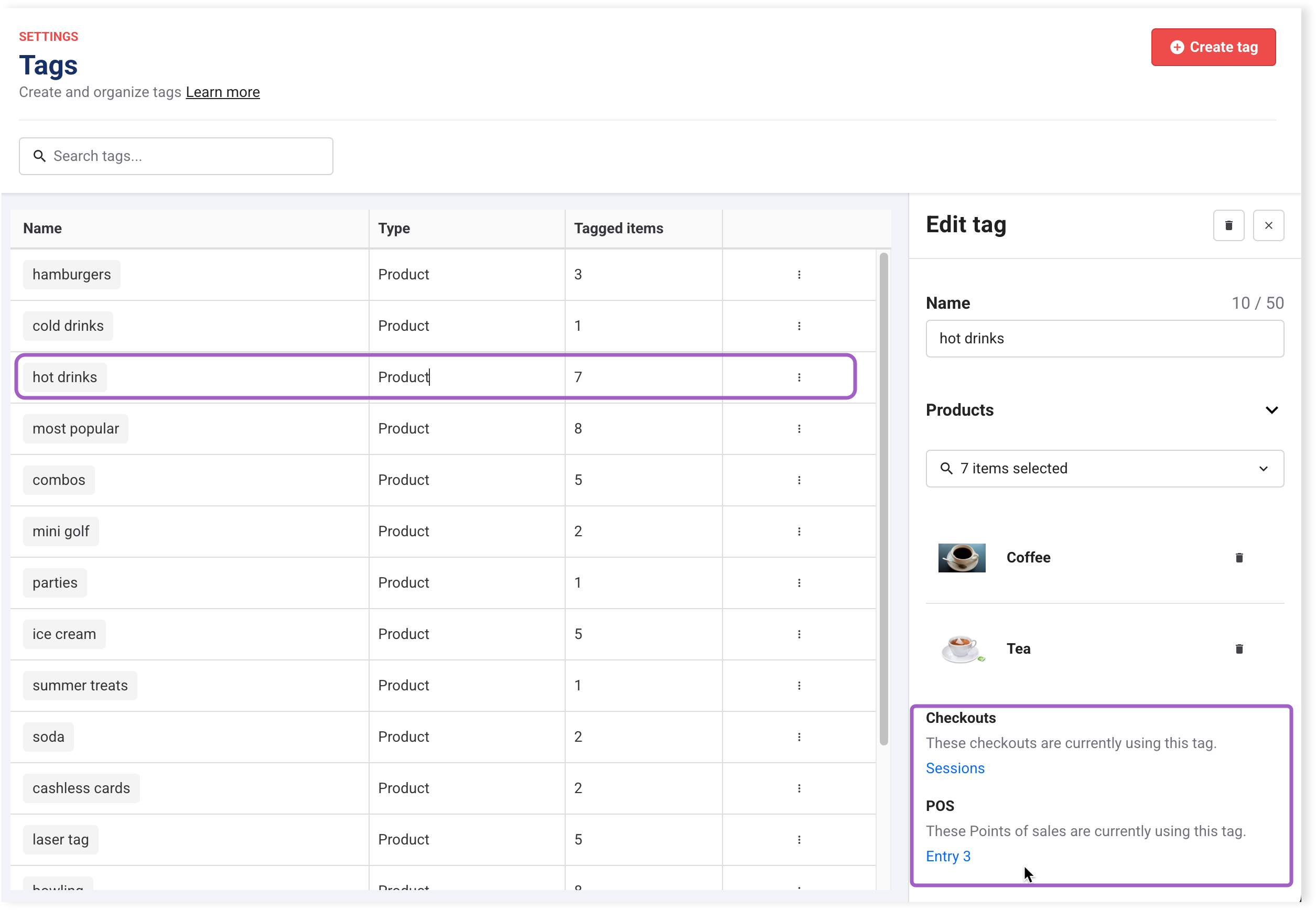Click the tags table vertical scrollbar

point(883,499)
